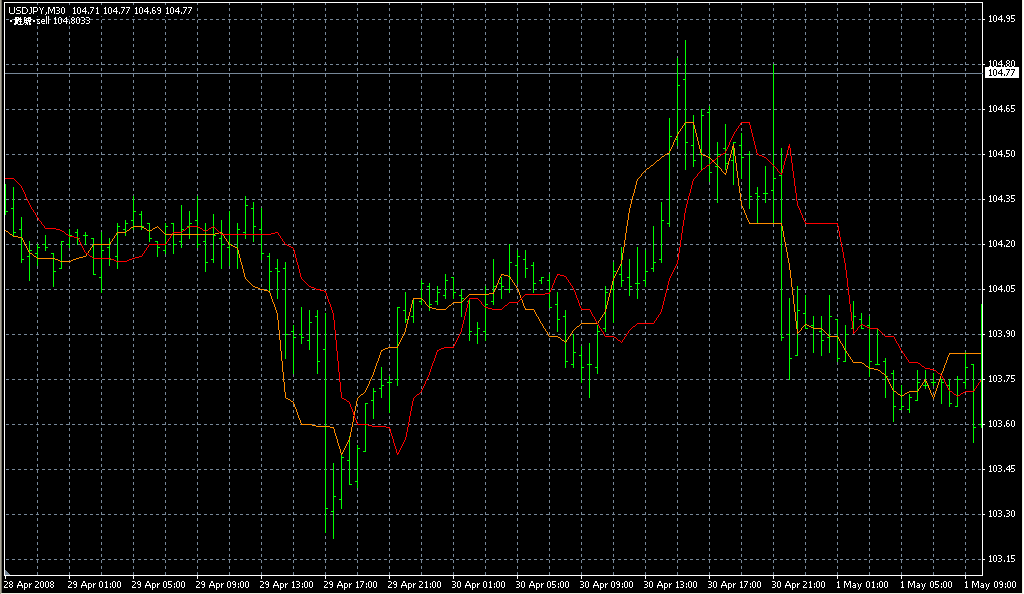Select the 30 Apr 01:00 time label
The width and height of the screenshot is (1024, 594).
[479, 584]
